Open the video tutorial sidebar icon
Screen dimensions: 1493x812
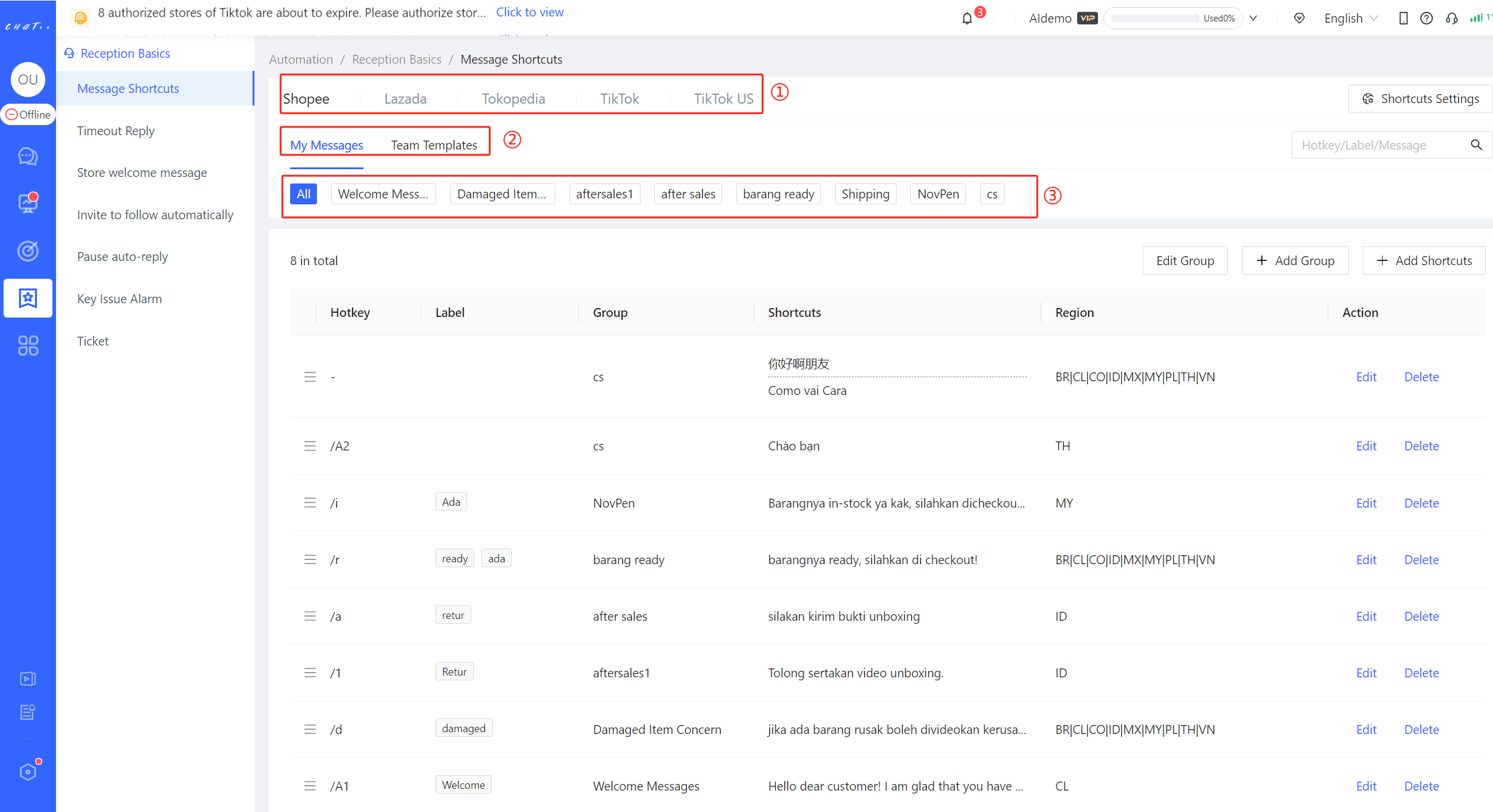[28, 679]
